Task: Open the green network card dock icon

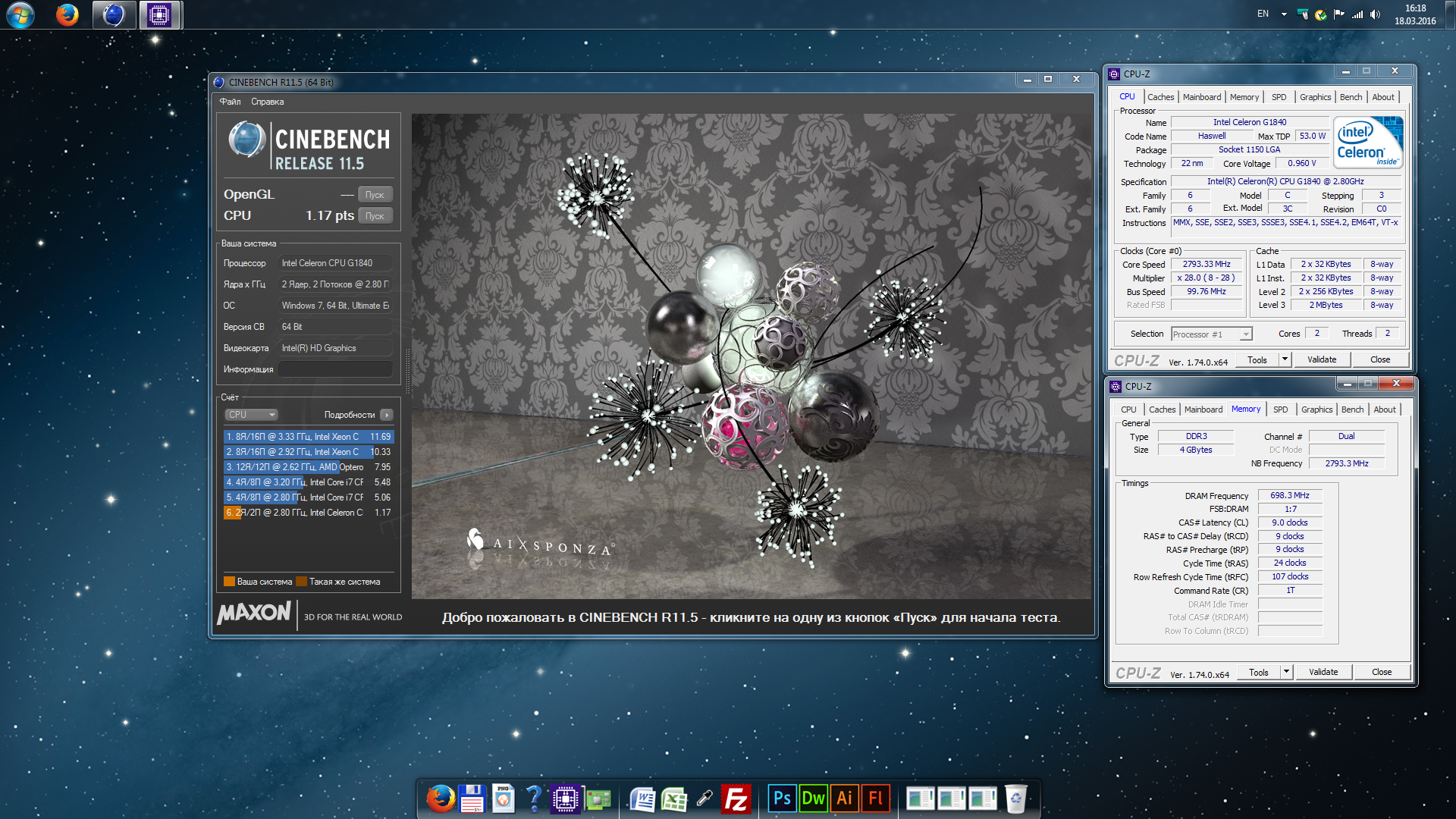Action: pyautogui.click(x=598, y=799)
